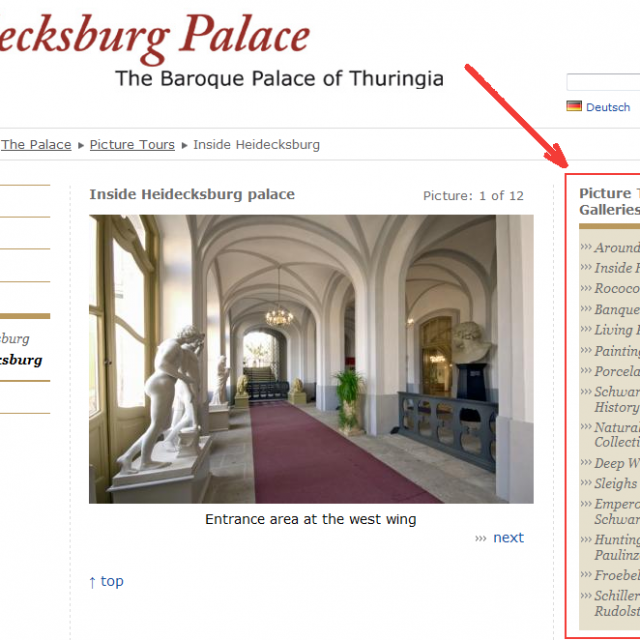Click the next picture link
640x640 pixels.
pyautogui.click(x=508, y=538)
